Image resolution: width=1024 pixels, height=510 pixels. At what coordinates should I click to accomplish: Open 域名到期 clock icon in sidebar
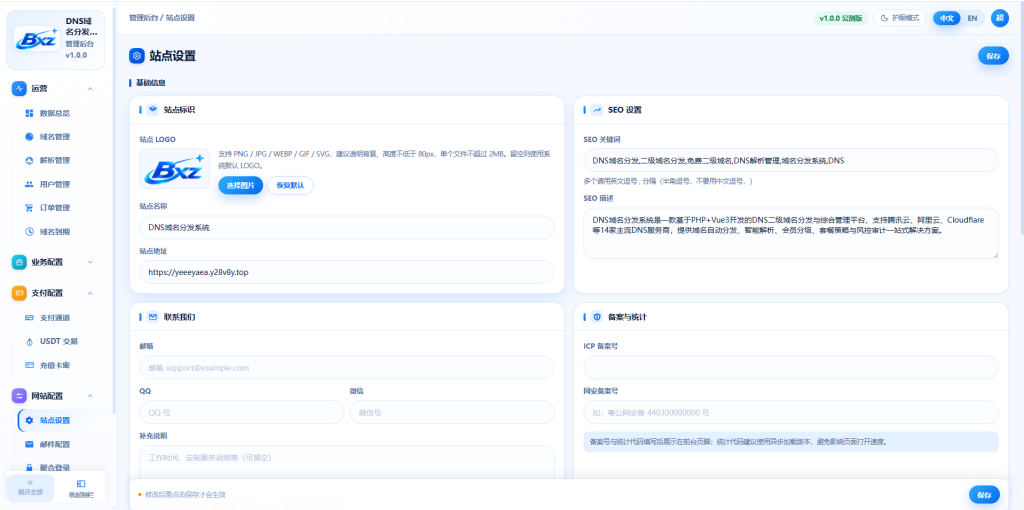[x=29, y=231]
